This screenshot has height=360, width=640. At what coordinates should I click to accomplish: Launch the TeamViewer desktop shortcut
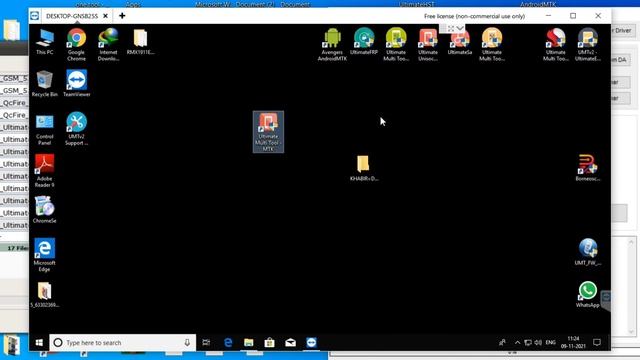point(76,84)
